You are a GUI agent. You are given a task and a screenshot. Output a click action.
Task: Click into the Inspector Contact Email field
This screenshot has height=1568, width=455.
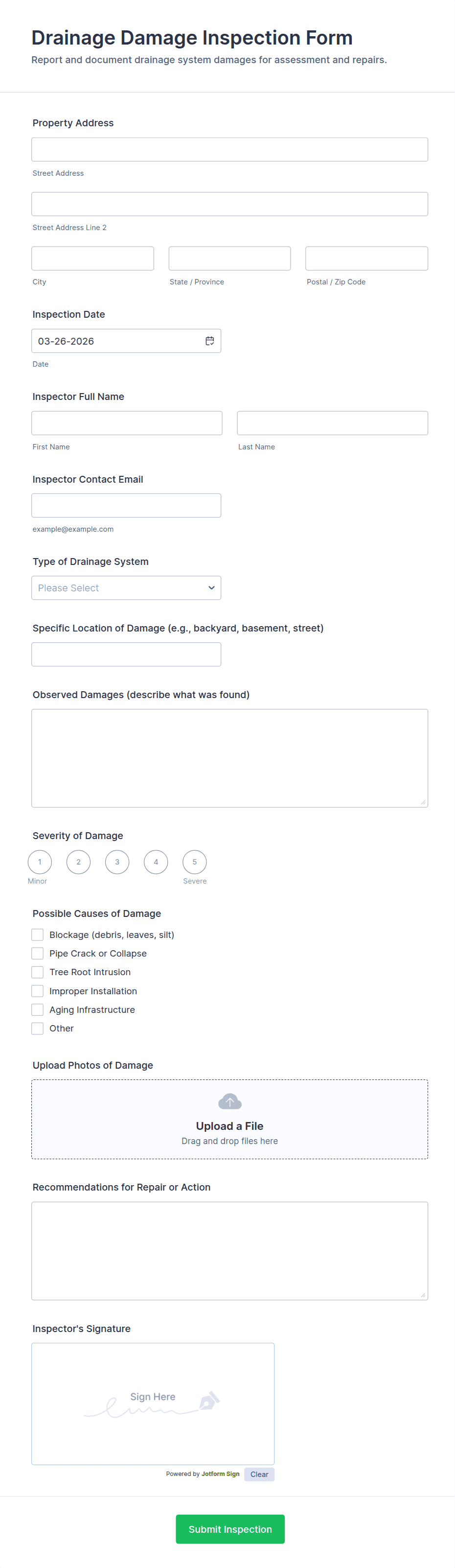pos(126,506)
